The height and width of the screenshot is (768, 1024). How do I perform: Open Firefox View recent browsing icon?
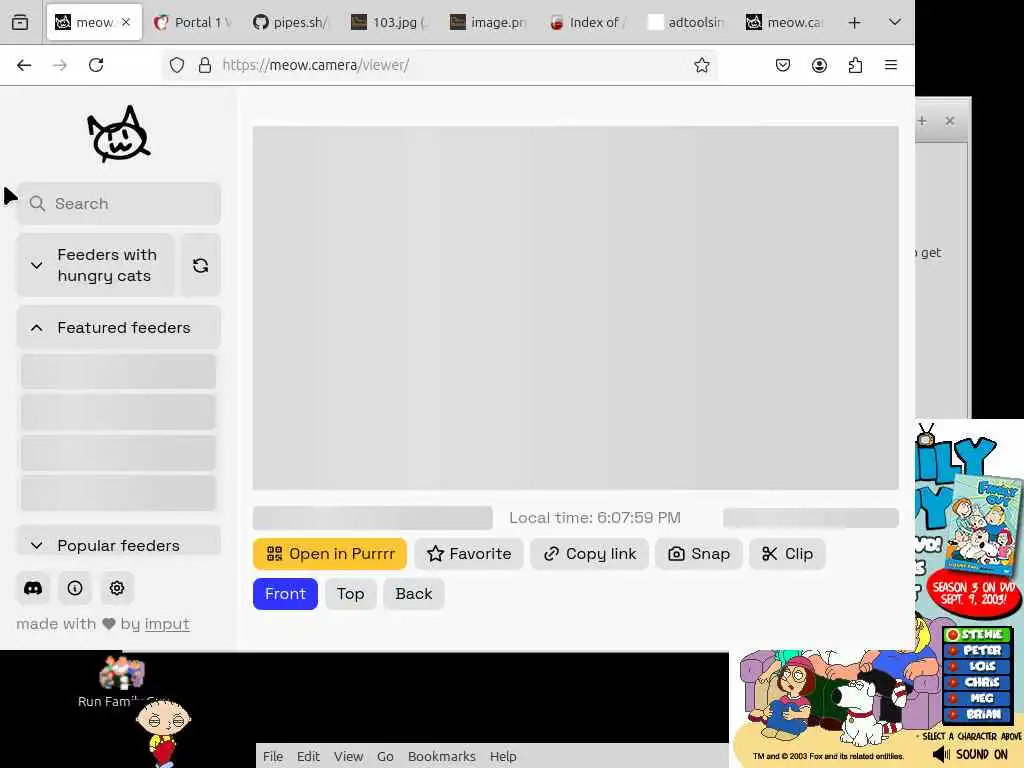(20, 22)
